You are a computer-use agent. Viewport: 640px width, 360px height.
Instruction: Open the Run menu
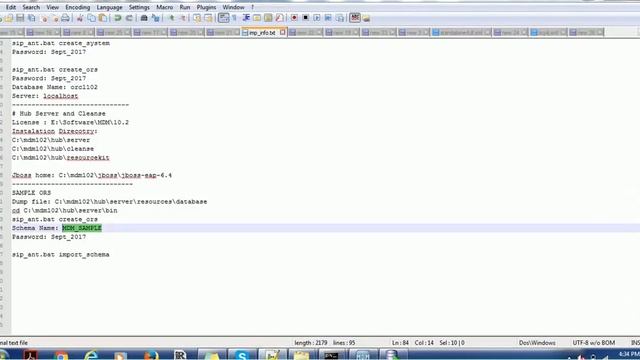coord(185,7)
